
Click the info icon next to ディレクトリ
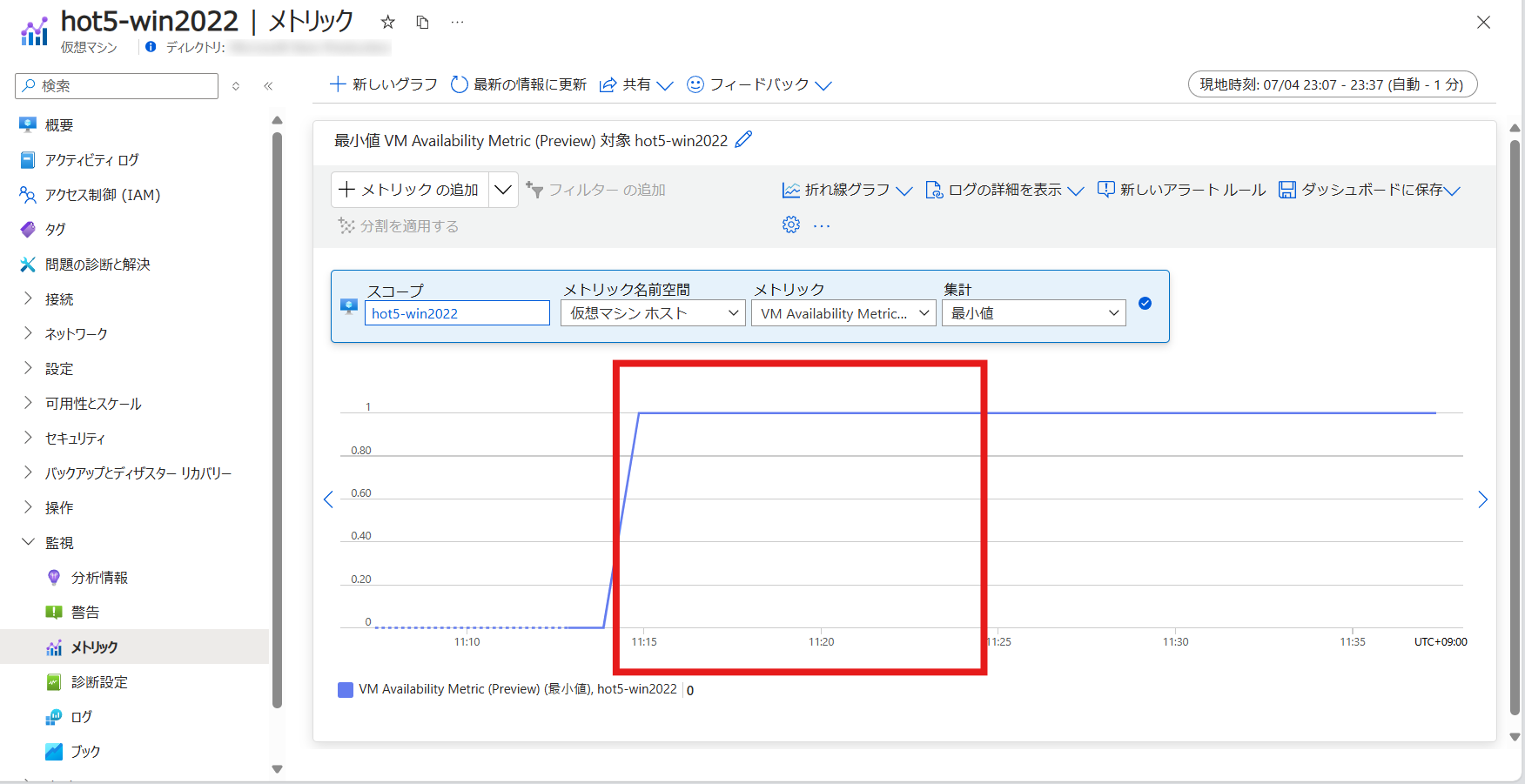(151, 47)
